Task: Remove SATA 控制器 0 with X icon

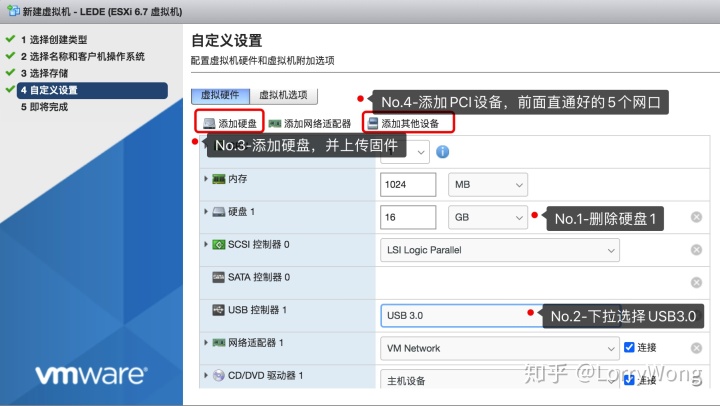Action: coord(696,282)
